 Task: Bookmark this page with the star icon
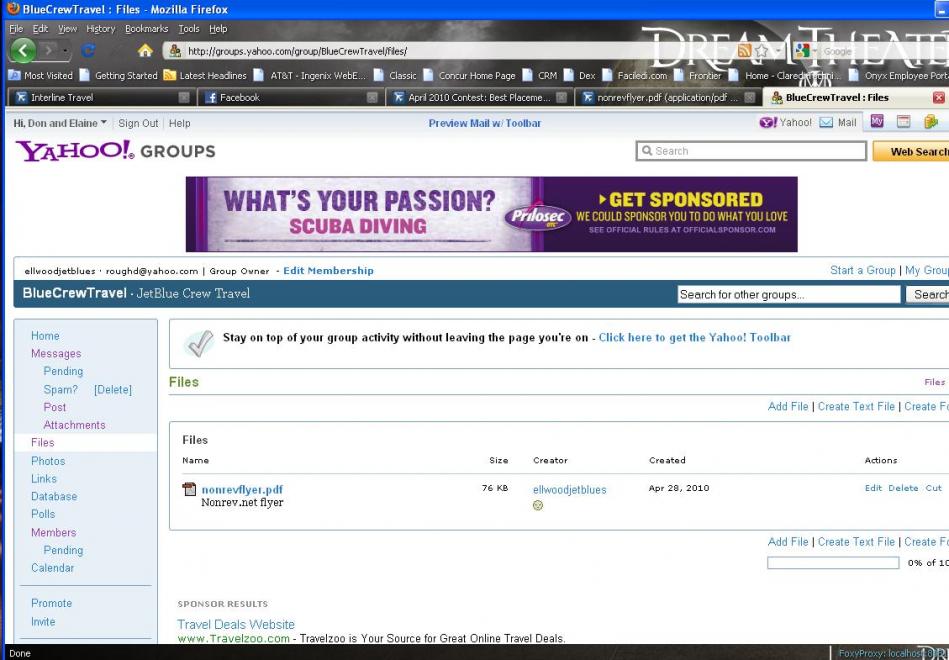point(764,51)
